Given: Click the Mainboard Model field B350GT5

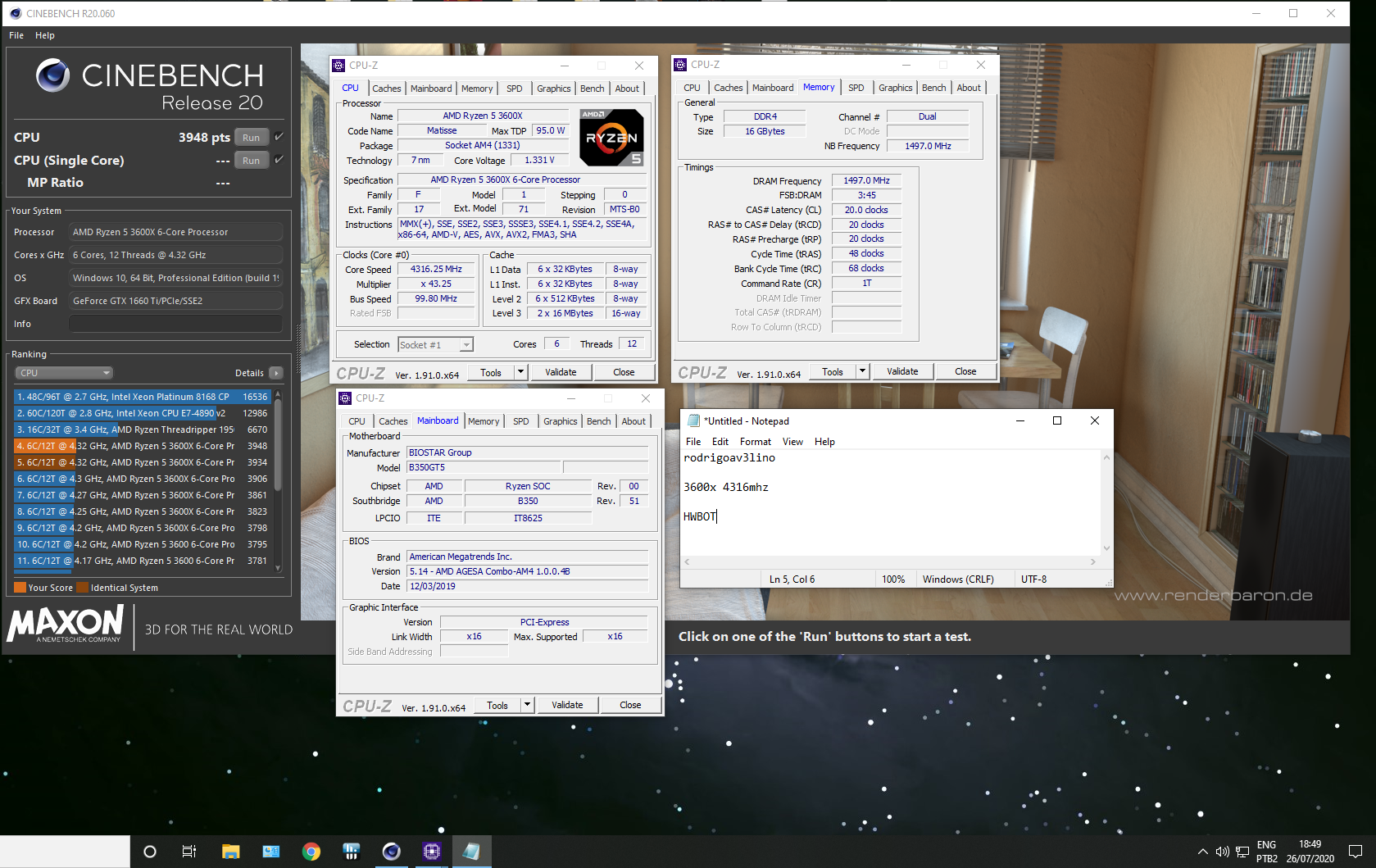Looking at the screenshot, I should coord(484,467).
